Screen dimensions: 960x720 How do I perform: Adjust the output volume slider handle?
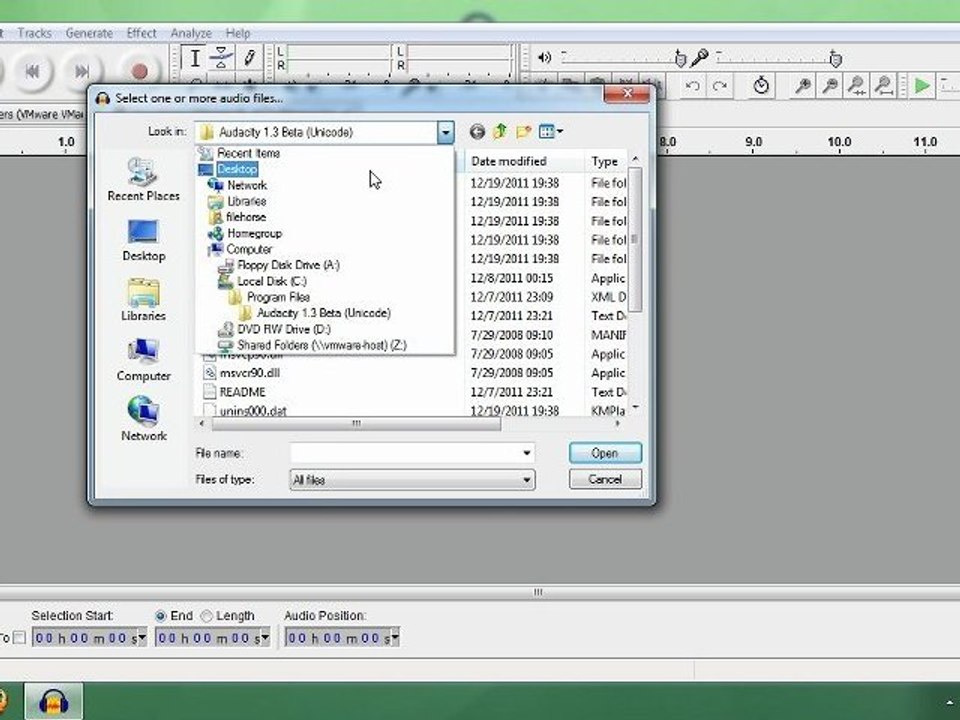click(x=680, y=58)
